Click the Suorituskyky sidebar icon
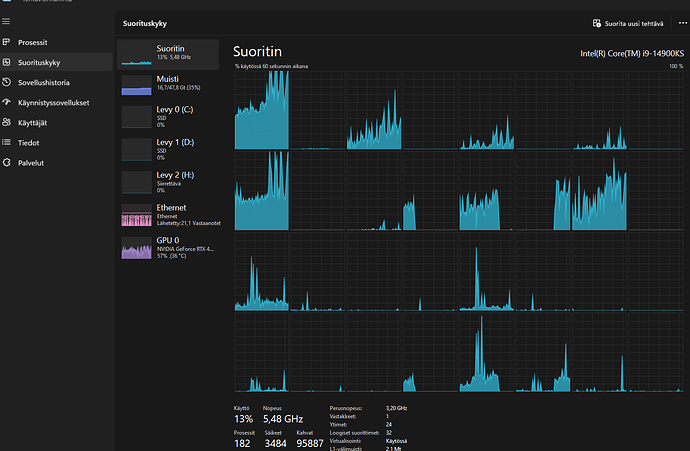690x451 pixels. [8, 63]
